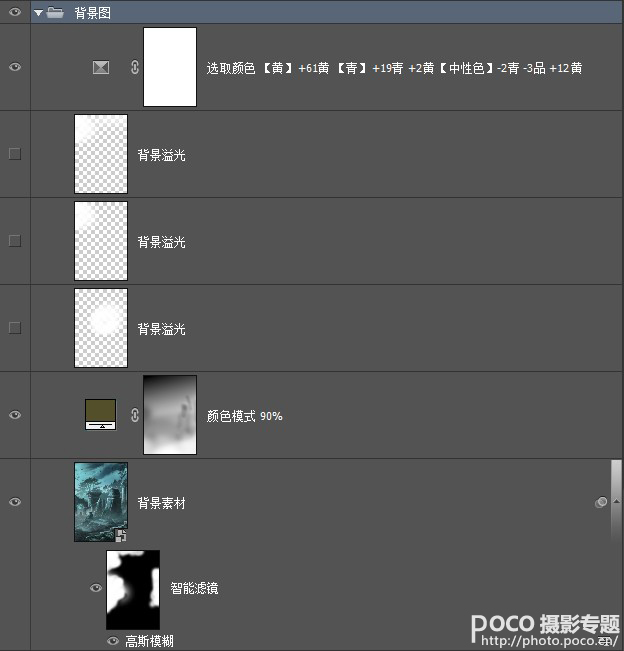Screen dimensions: 624x651
Task: Hide the 背景素材 layer with its eye icon
Action: point(15,502)
